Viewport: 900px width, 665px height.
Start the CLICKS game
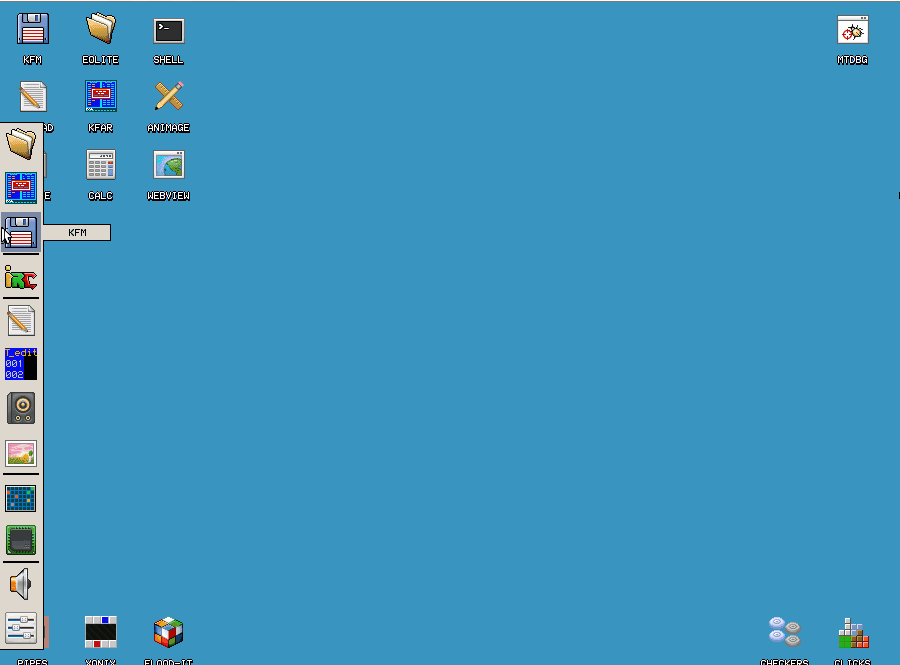(x=853, y=631)
